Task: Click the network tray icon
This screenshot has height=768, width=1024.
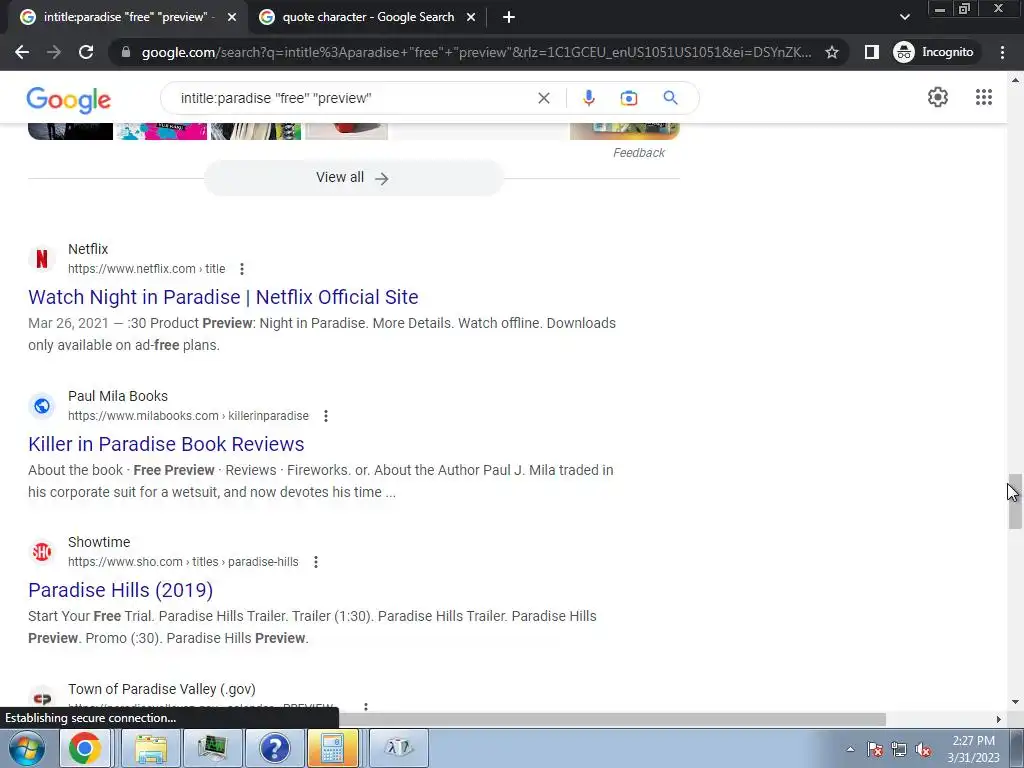Action: [899, 750]
